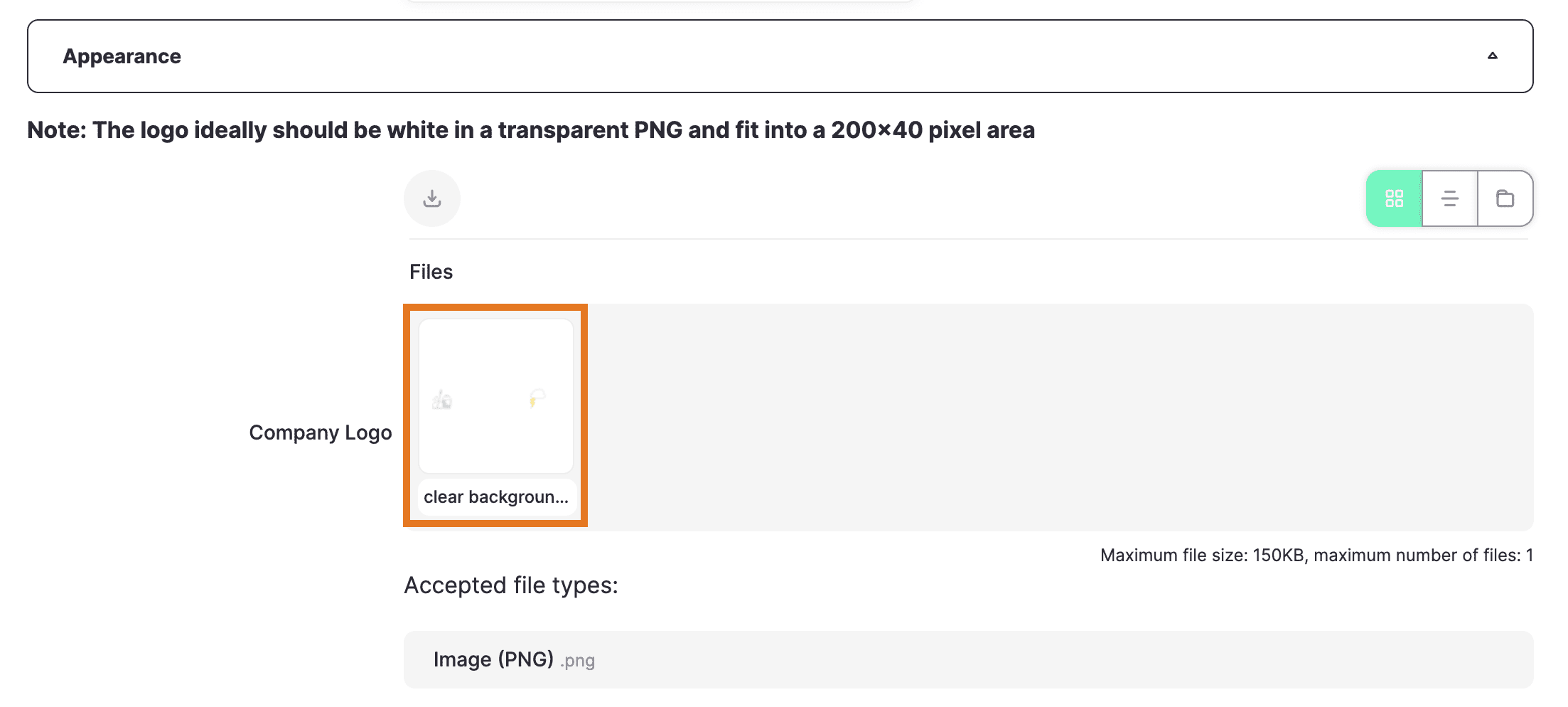
Task: Select the clear background logo thumbnail
Action: [x=496, y=396]
